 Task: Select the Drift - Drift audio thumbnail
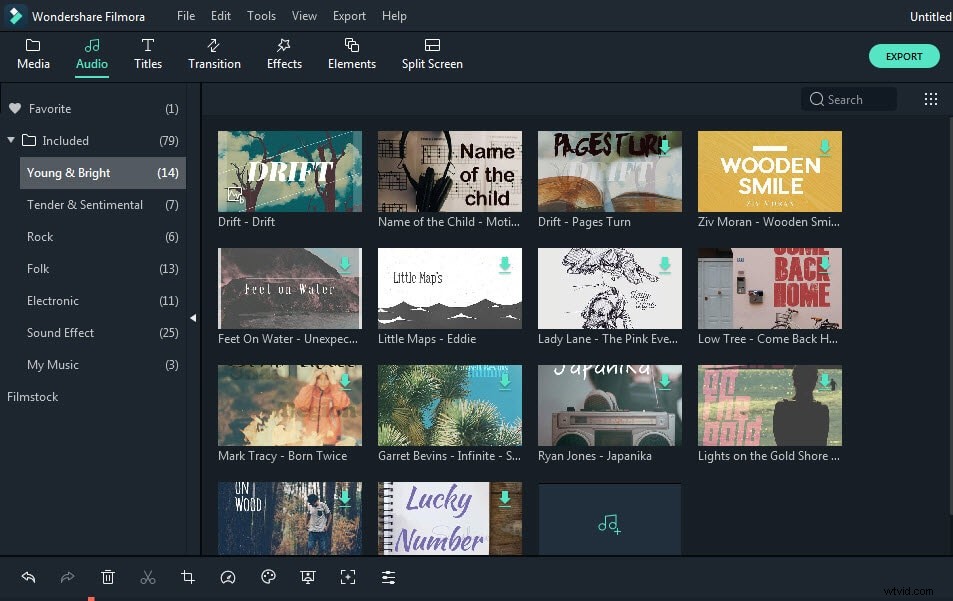pos(289,171)
